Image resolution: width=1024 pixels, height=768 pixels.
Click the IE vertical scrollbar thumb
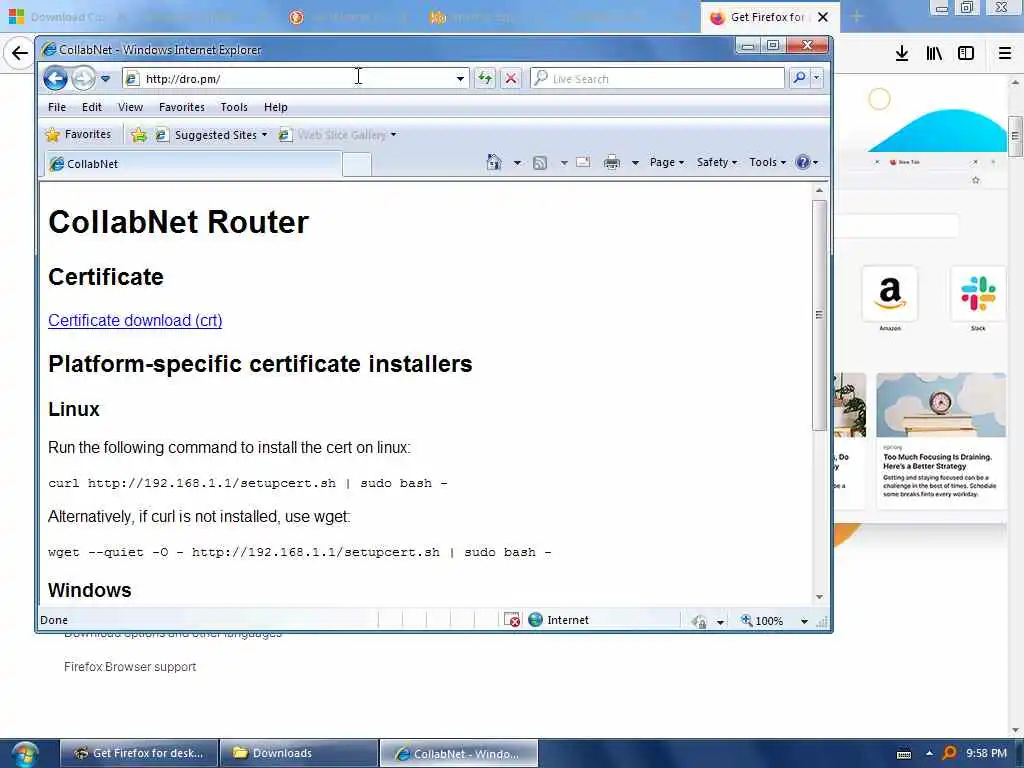coord(819,315)
